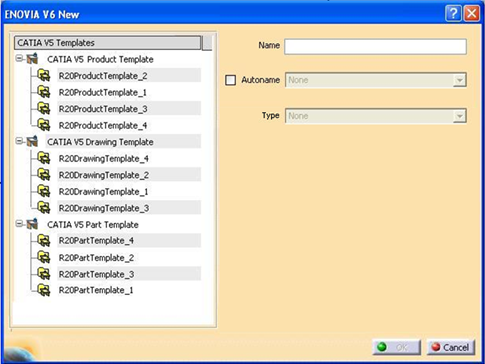Click the icon beside R20ProductTemplate_1
485x364 pixels.
click(44, 92)
